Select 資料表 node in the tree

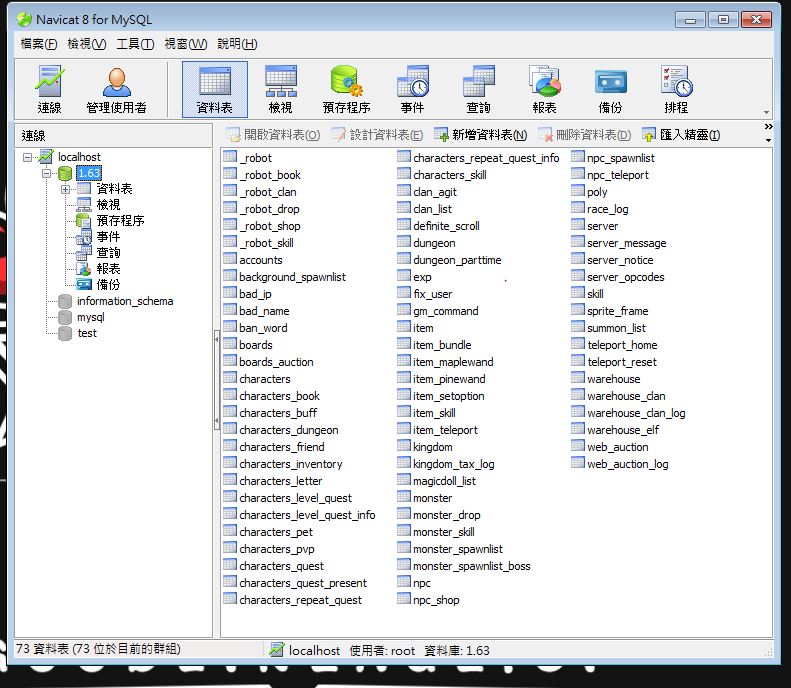click(114, 189)
